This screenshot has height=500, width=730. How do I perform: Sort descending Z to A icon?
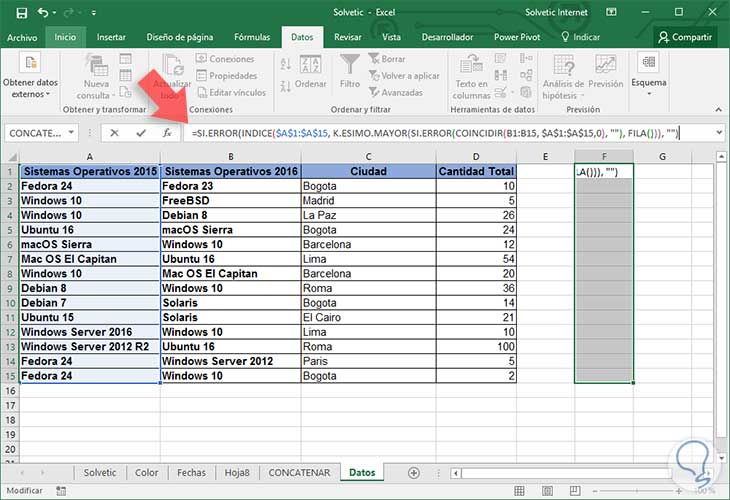285,85
